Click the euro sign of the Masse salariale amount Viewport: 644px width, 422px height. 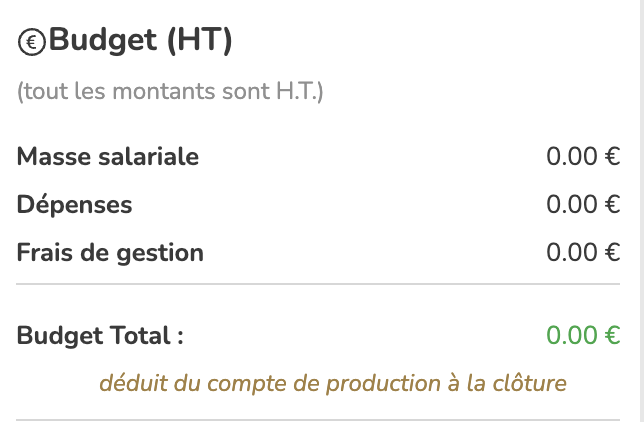coord(613,157)
